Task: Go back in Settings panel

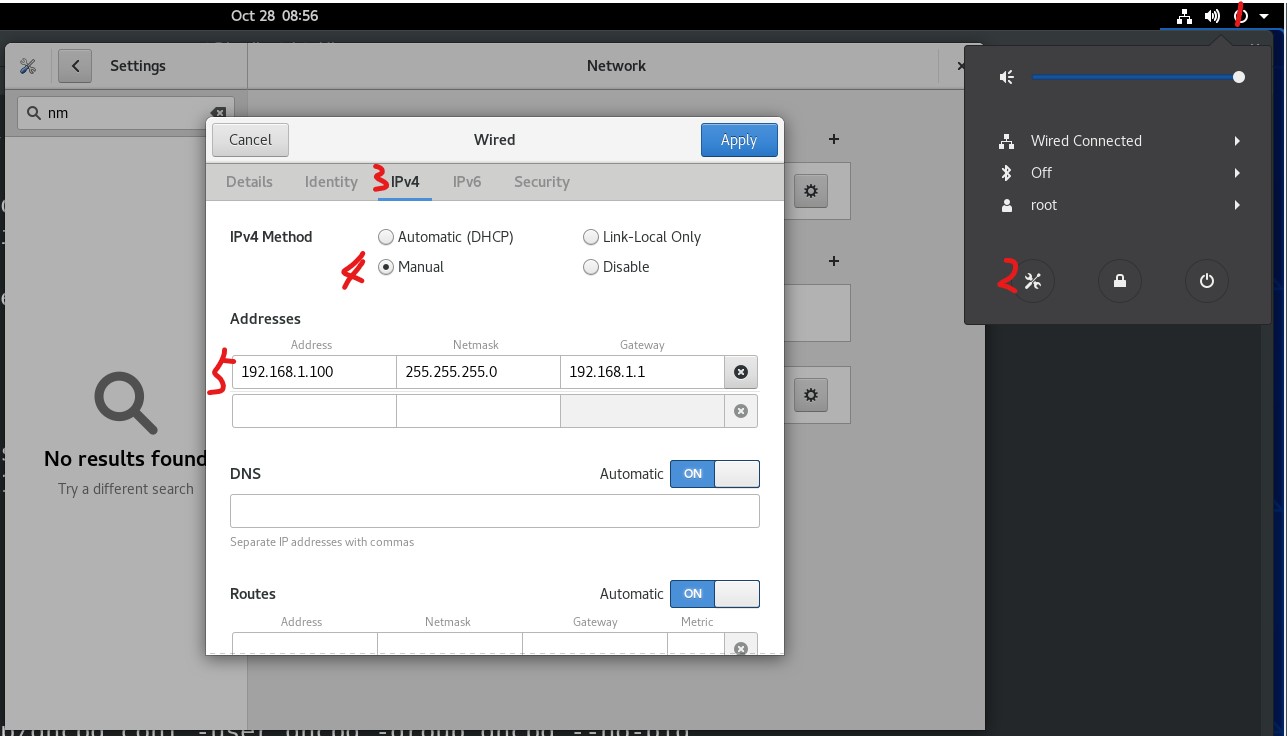Action: (75, 66)
